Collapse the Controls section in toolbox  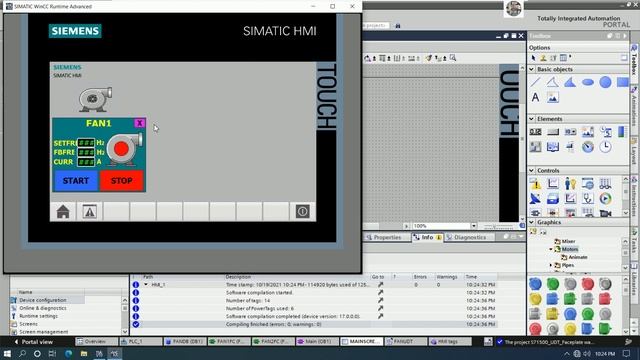531,170
